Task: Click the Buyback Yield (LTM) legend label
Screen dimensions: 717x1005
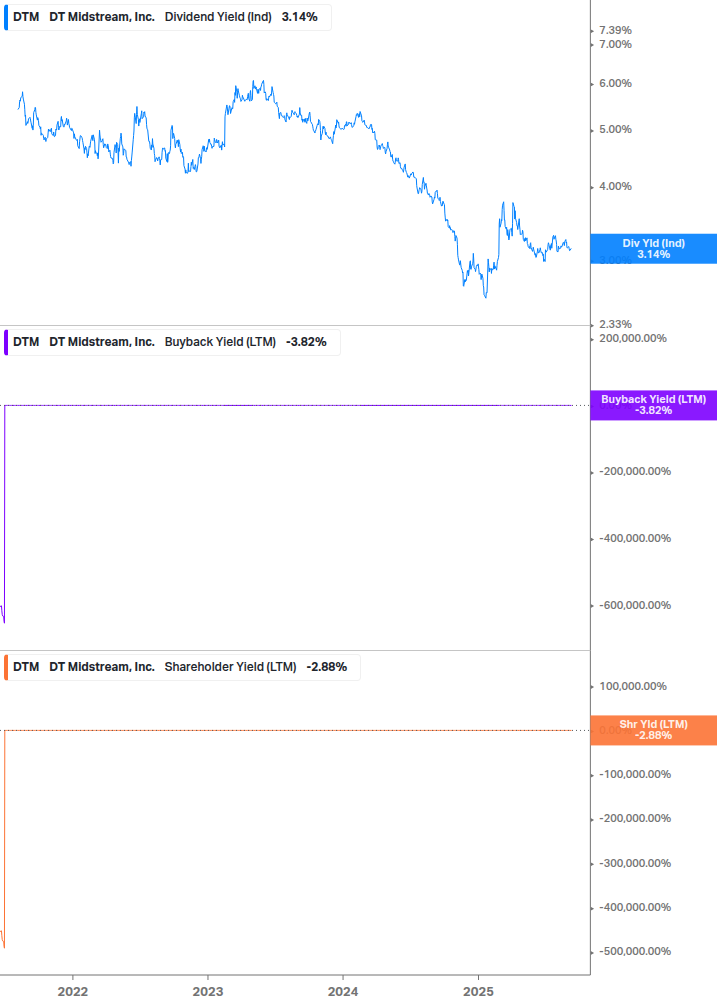Action: (x=220, y=342)
